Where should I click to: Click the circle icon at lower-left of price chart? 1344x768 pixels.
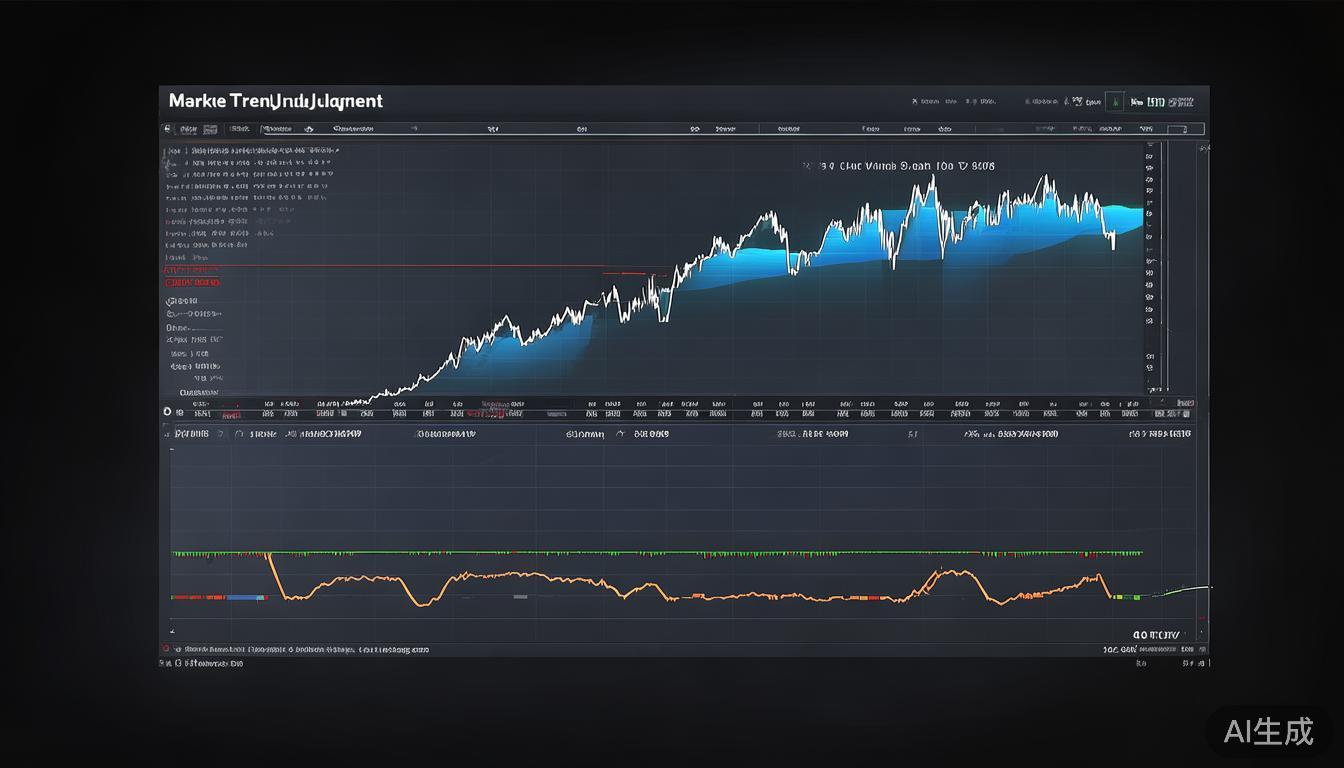167,411
